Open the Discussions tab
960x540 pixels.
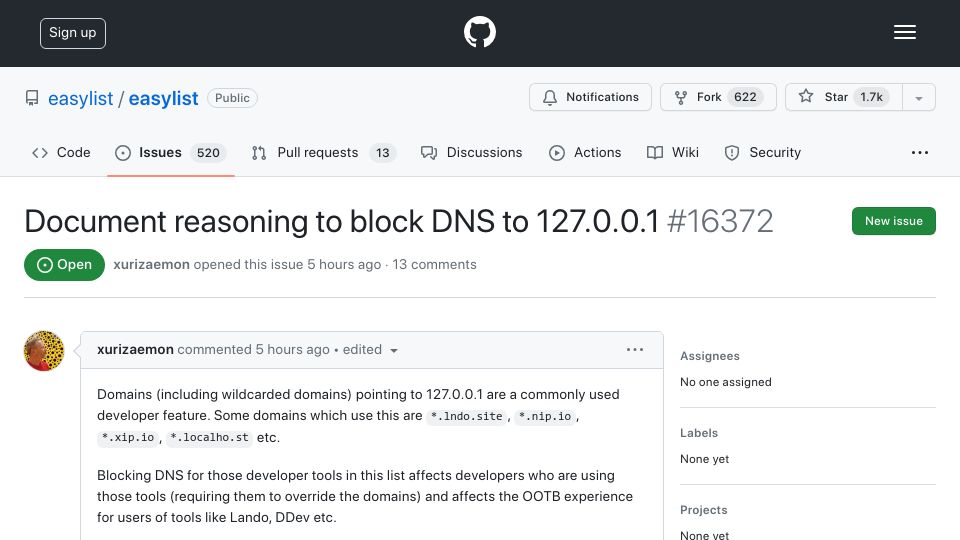tap(471, 152)
